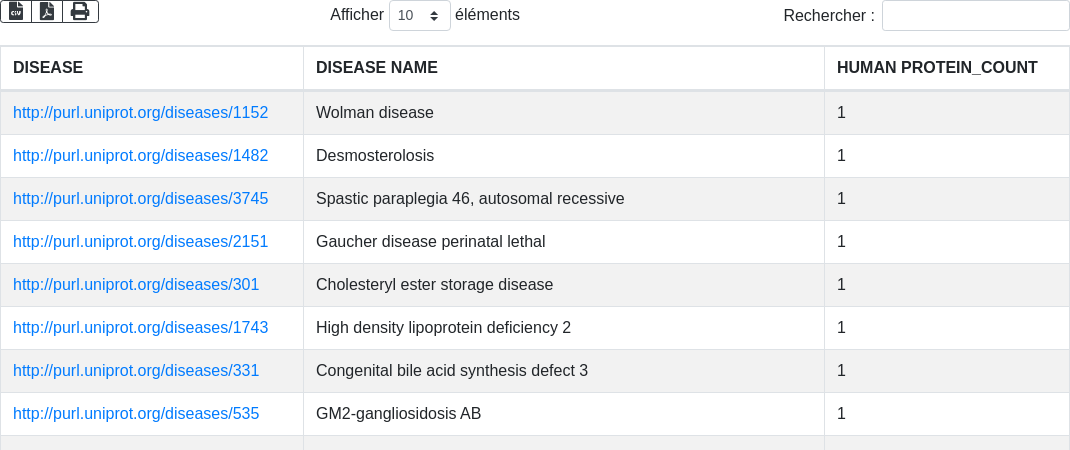Select the Congenital bile acid synthesis cell
Viewport: 1070px width, 450px height.
pos(564,371)
